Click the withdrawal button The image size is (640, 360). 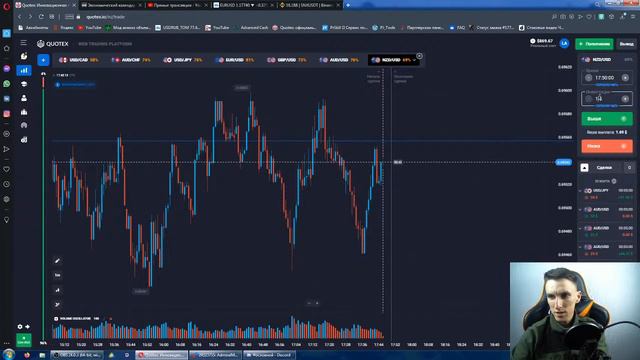[x=626, y=44]
